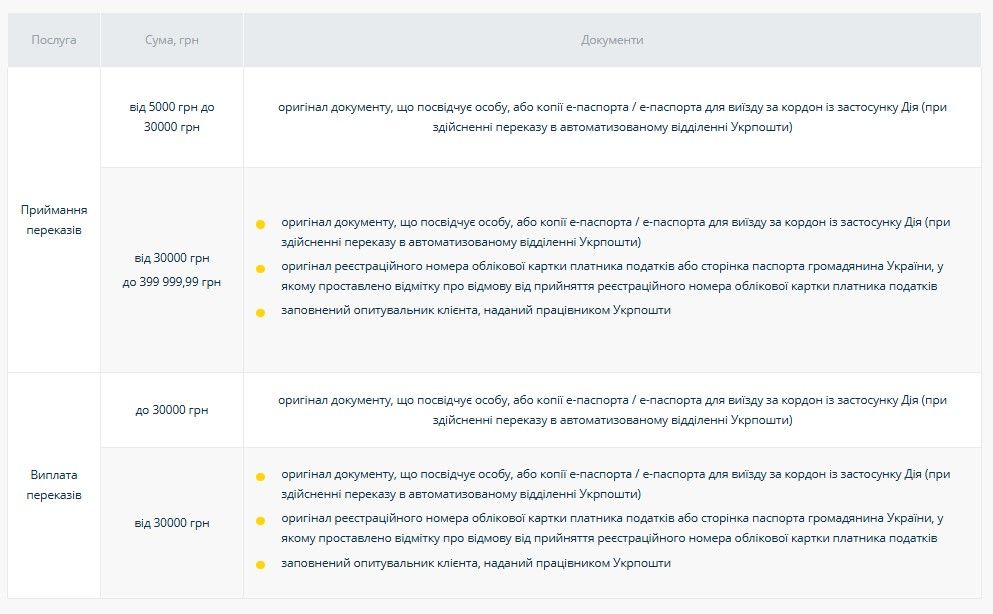Select the 'Виплата переказів' service cell
The image size is (993, 614).
coord(54,485)
